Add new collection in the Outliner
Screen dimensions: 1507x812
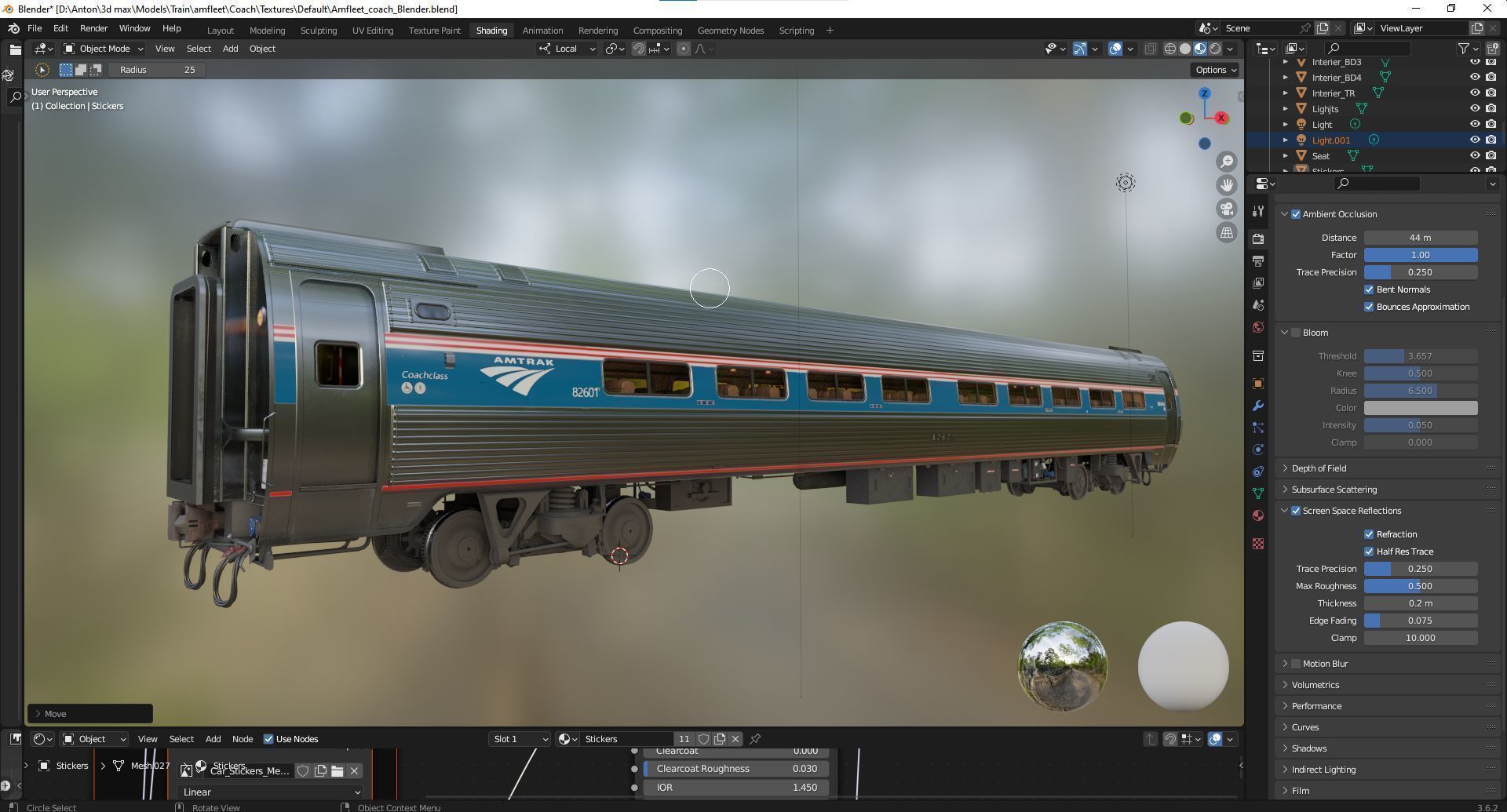[1491, 49]
